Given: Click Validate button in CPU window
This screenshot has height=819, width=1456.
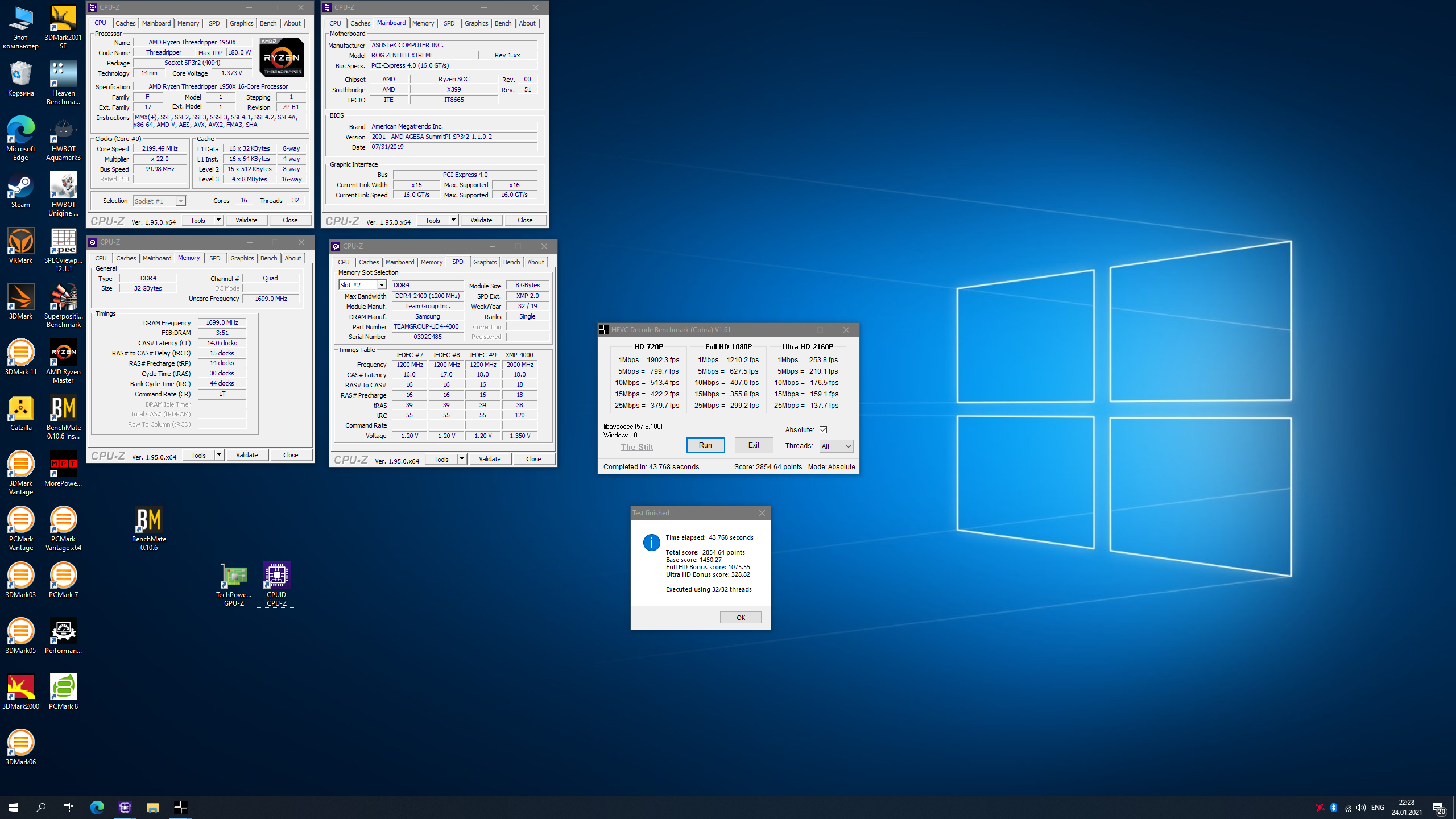Looking at the screenshot, I should tap(246, 220).
